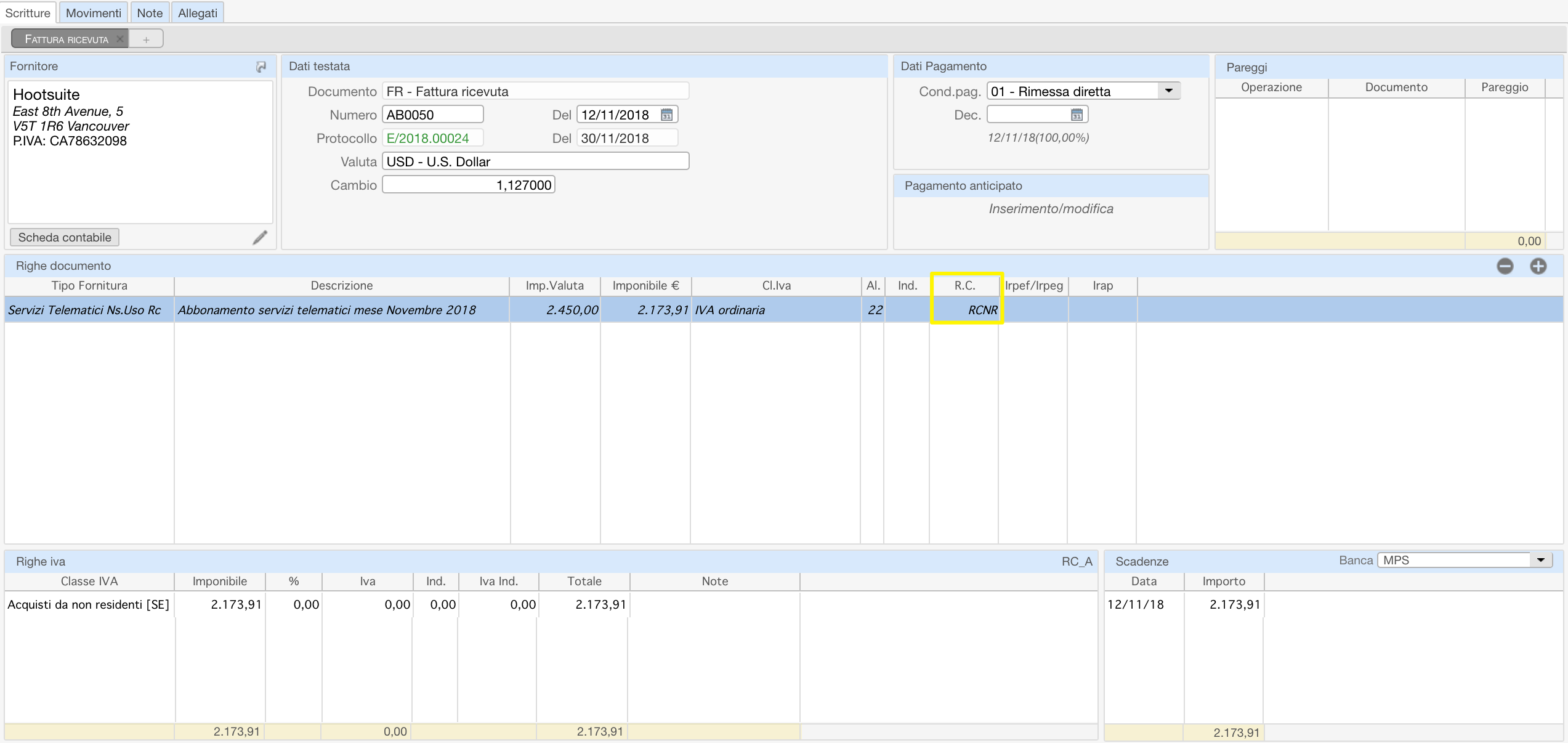Click Totale column header in Righe iva
Image resolution: width=1568 pixels, height=743 pixels.
(x=584, y=582)
